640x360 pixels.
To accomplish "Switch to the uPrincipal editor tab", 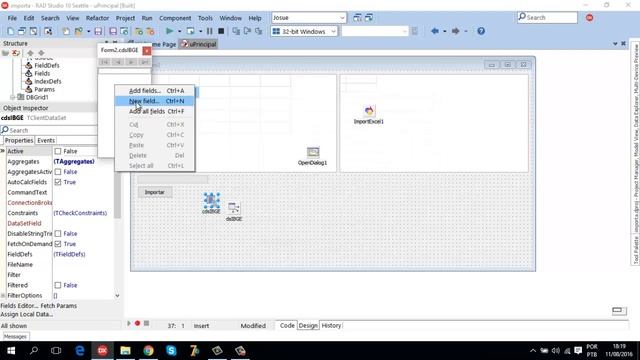I will click(199, 44).
